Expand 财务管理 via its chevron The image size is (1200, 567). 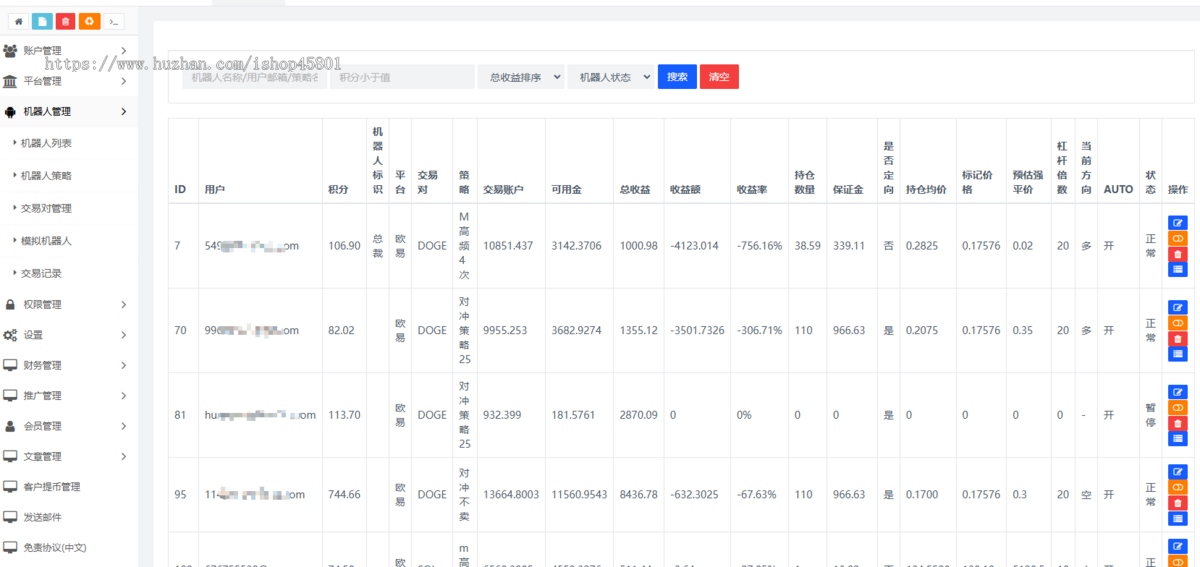pos(123,365)
